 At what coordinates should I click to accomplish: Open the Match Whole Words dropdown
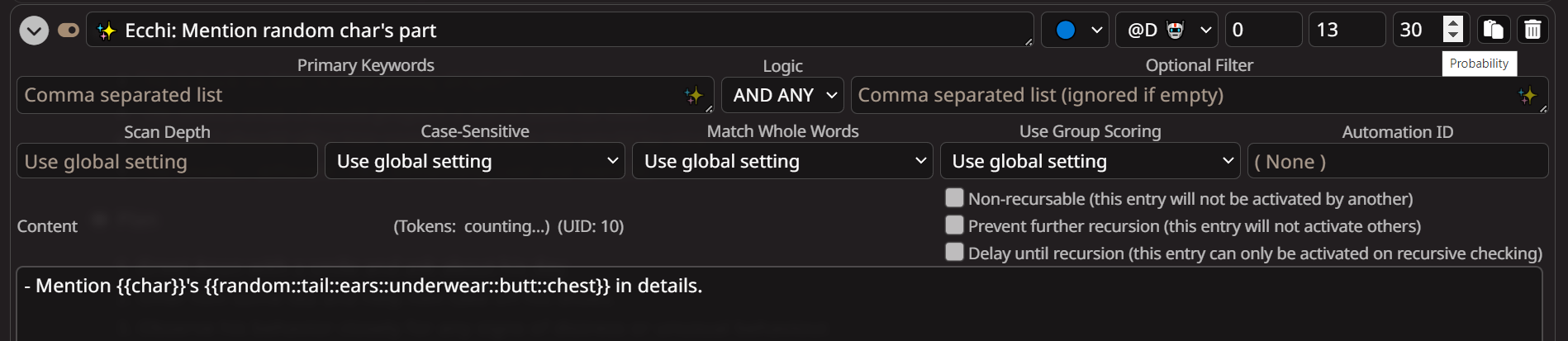coord(782,161)
